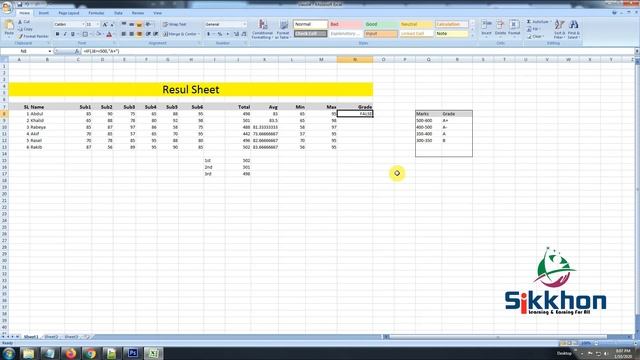The image size is (640, 360).
Task: Toggle Align Text Left
Action: pos(124,34)
